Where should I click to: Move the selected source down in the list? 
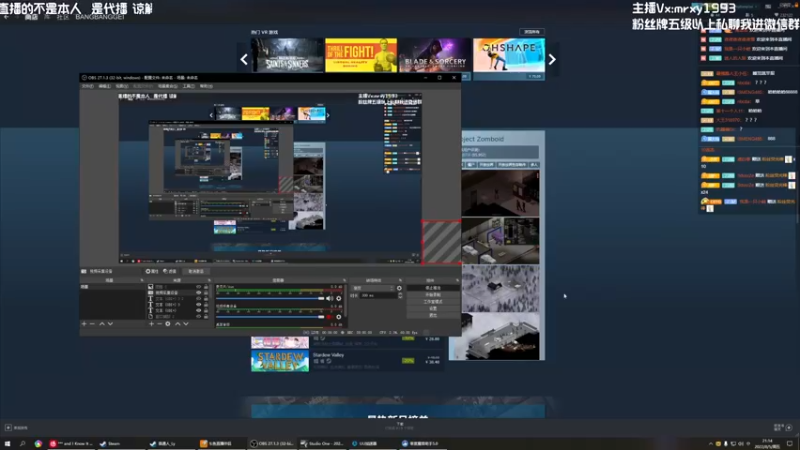(186, 324)
